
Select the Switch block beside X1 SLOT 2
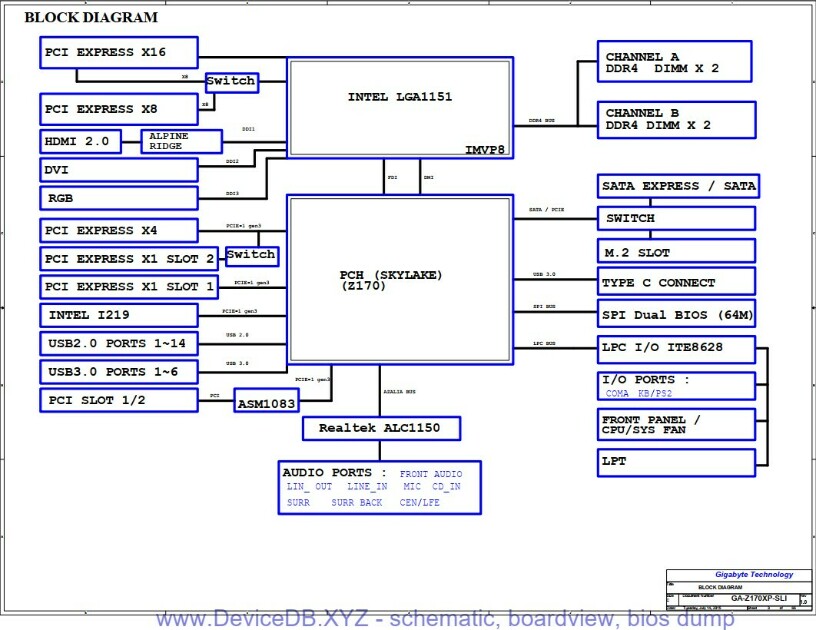point(252,256)
